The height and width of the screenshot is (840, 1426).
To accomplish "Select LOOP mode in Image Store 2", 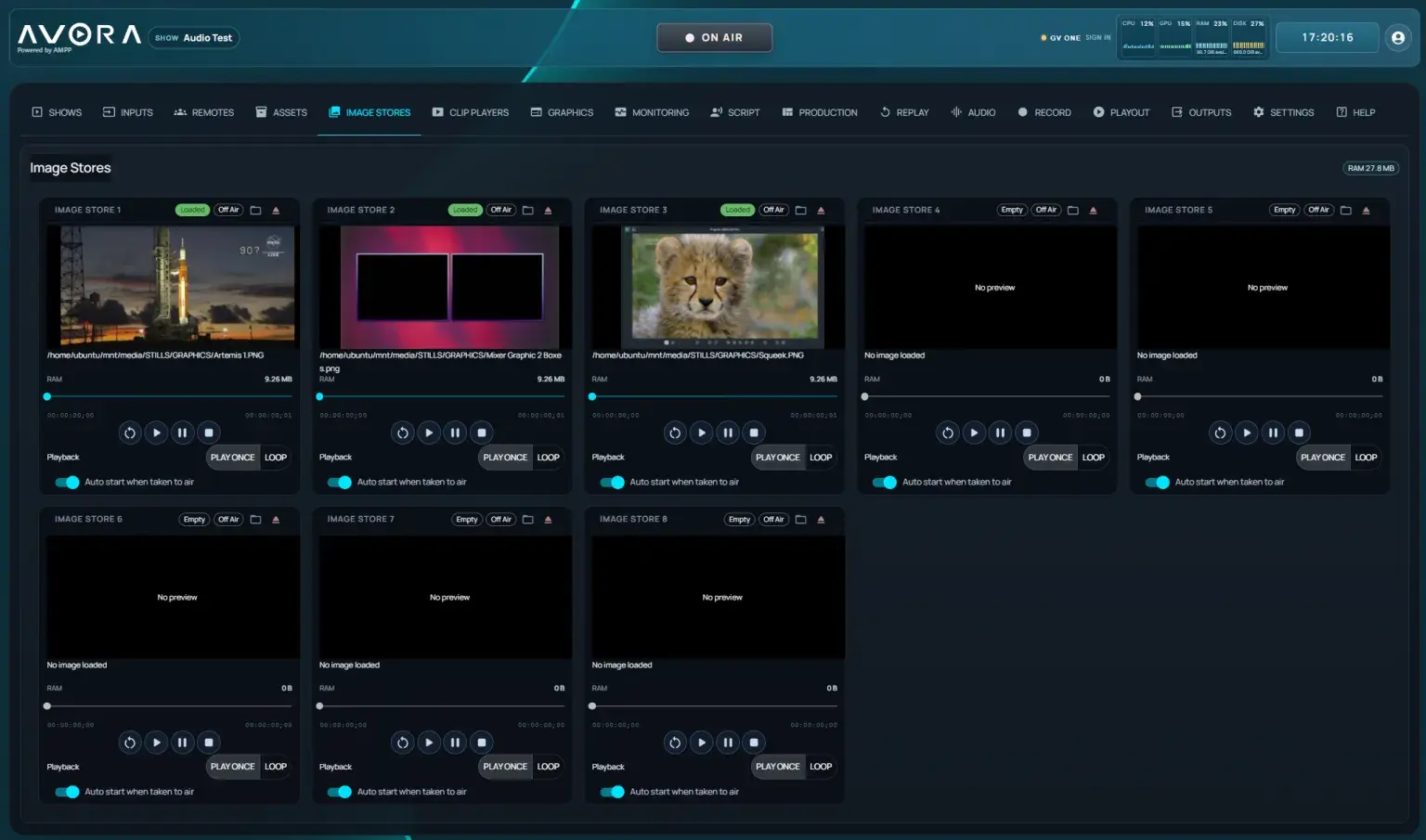I will [549, 458].
